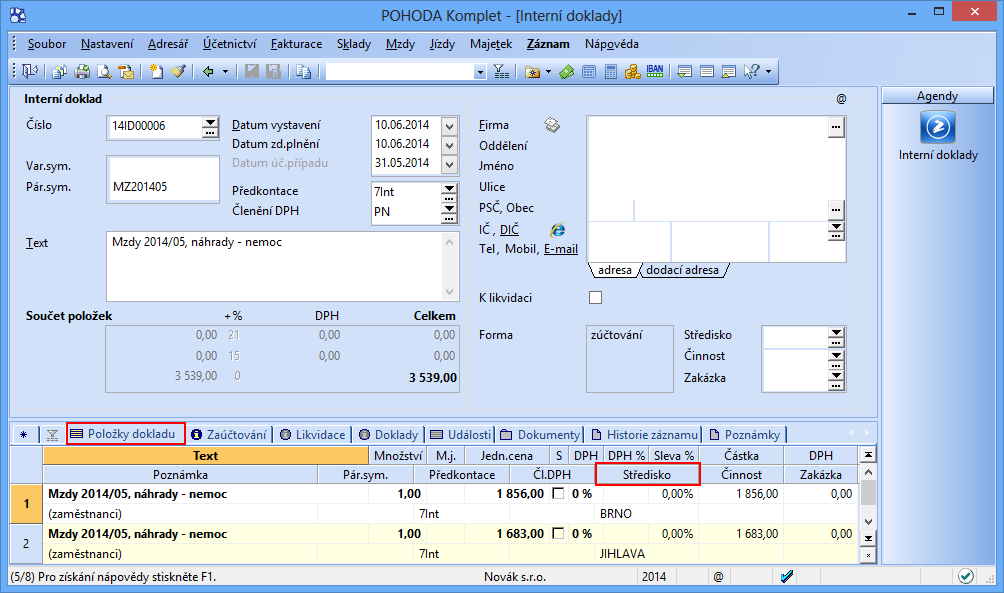Screen dimensions: 1004x593
Task: Open the Účetnictví menu
Action: point(229,44)
